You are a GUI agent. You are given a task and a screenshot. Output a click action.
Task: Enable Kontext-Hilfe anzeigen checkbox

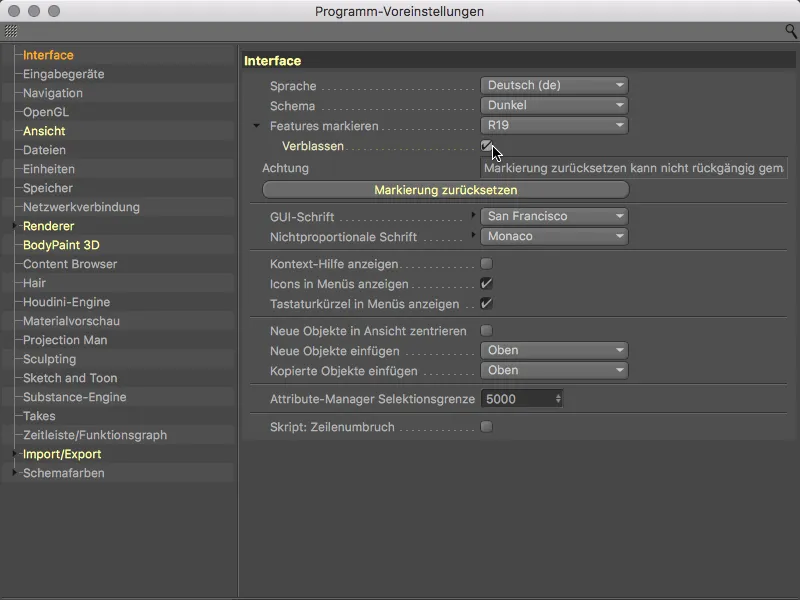point(486,264)
